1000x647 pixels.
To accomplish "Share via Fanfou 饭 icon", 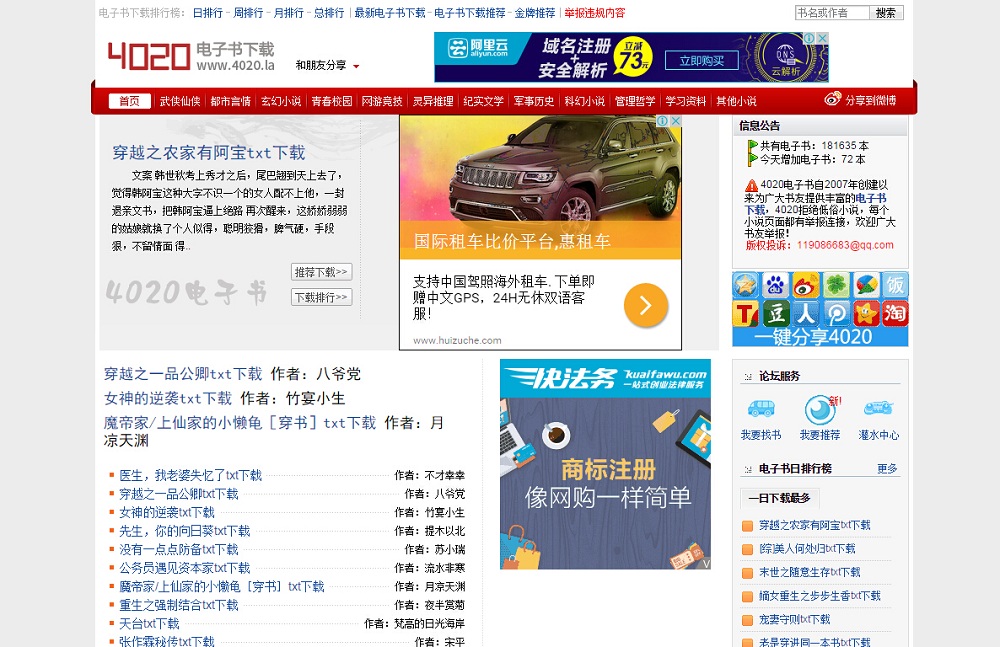I will pyautogui.click(x=895, y=285).
